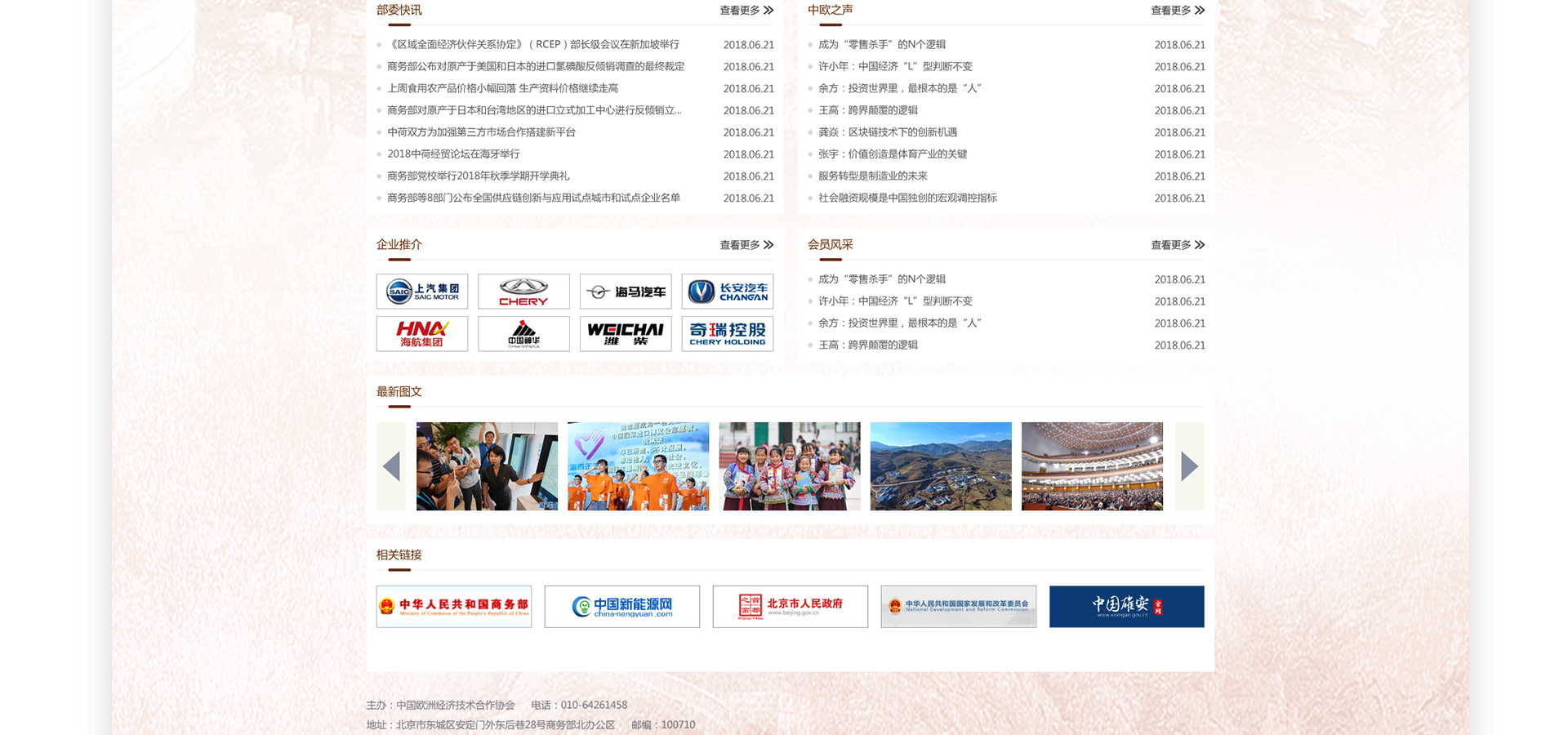This screenshot has width=1568, height=735.
Task: Show next images with right carousel arrow
Action: click(1189, 466)
